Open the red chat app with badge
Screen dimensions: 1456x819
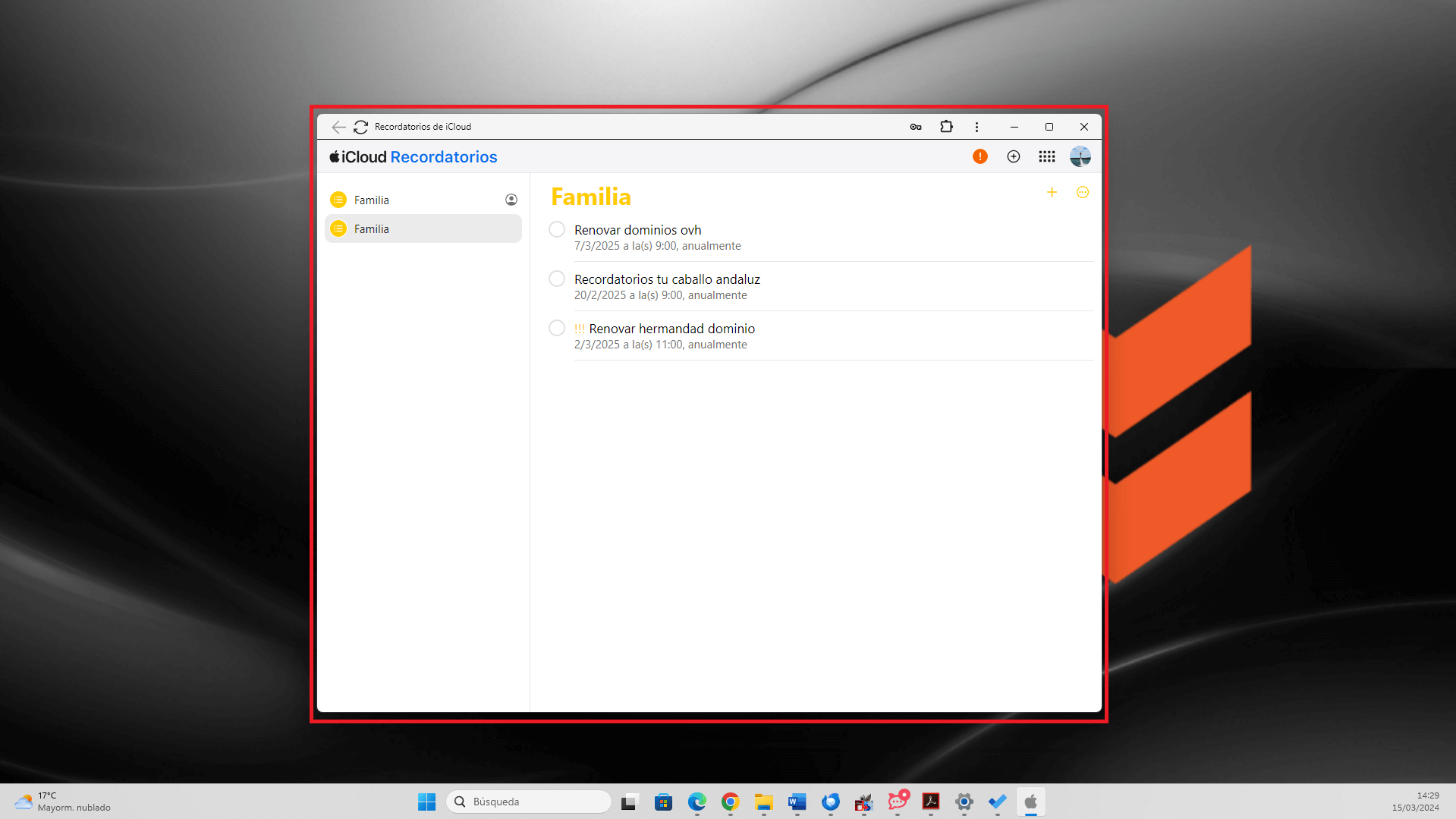(x=898, y=801)
